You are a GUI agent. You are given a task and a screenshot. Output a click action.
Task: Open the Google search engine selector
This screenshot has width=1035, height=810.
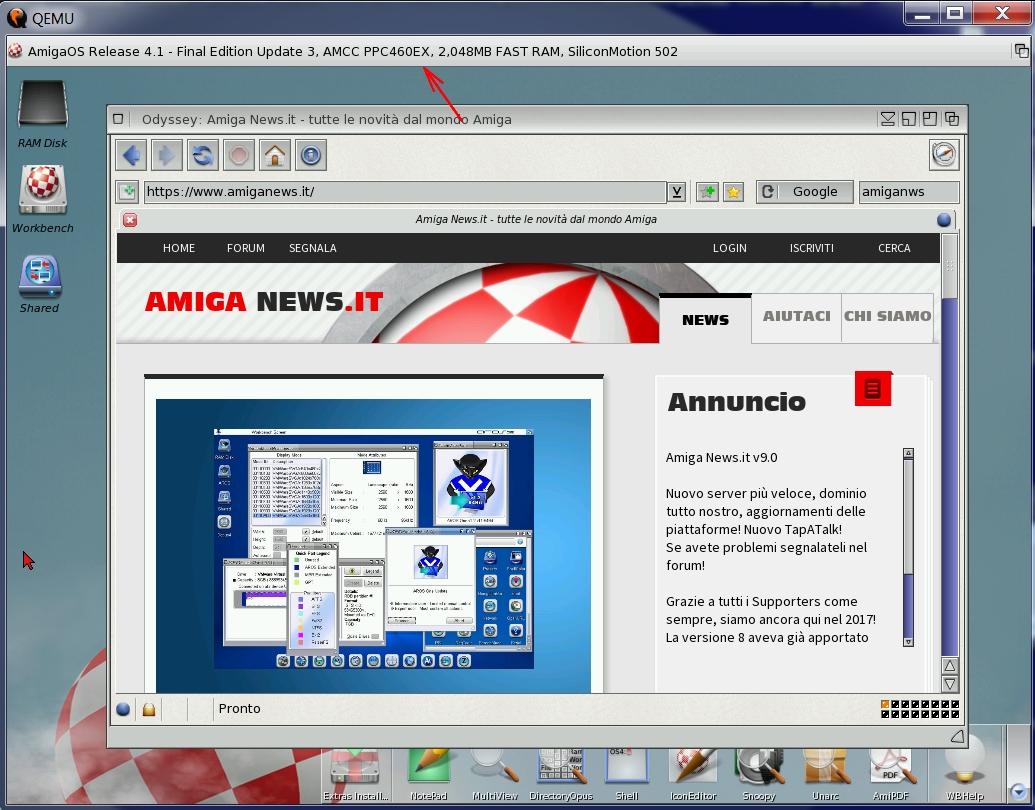coord(805,192)
